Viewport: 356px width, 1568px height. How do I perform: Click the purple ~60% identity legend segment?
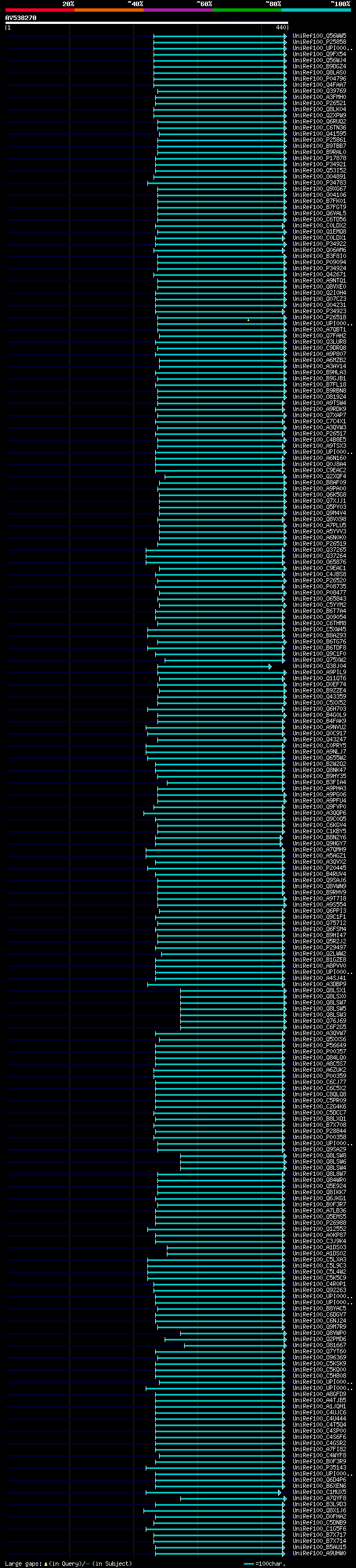[x=179, y=10]
